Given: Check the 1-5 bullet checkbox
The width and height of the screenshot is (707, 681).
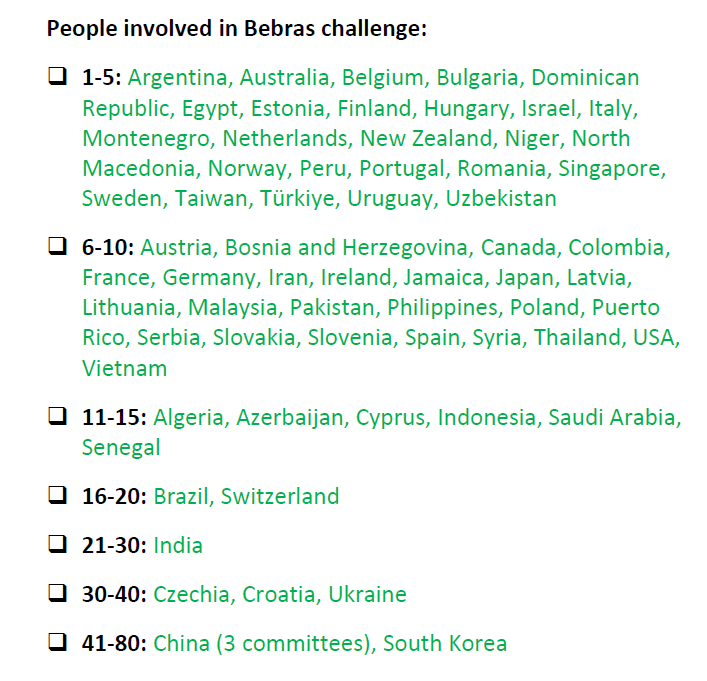Looking at the screenshot, I should 58,76.
